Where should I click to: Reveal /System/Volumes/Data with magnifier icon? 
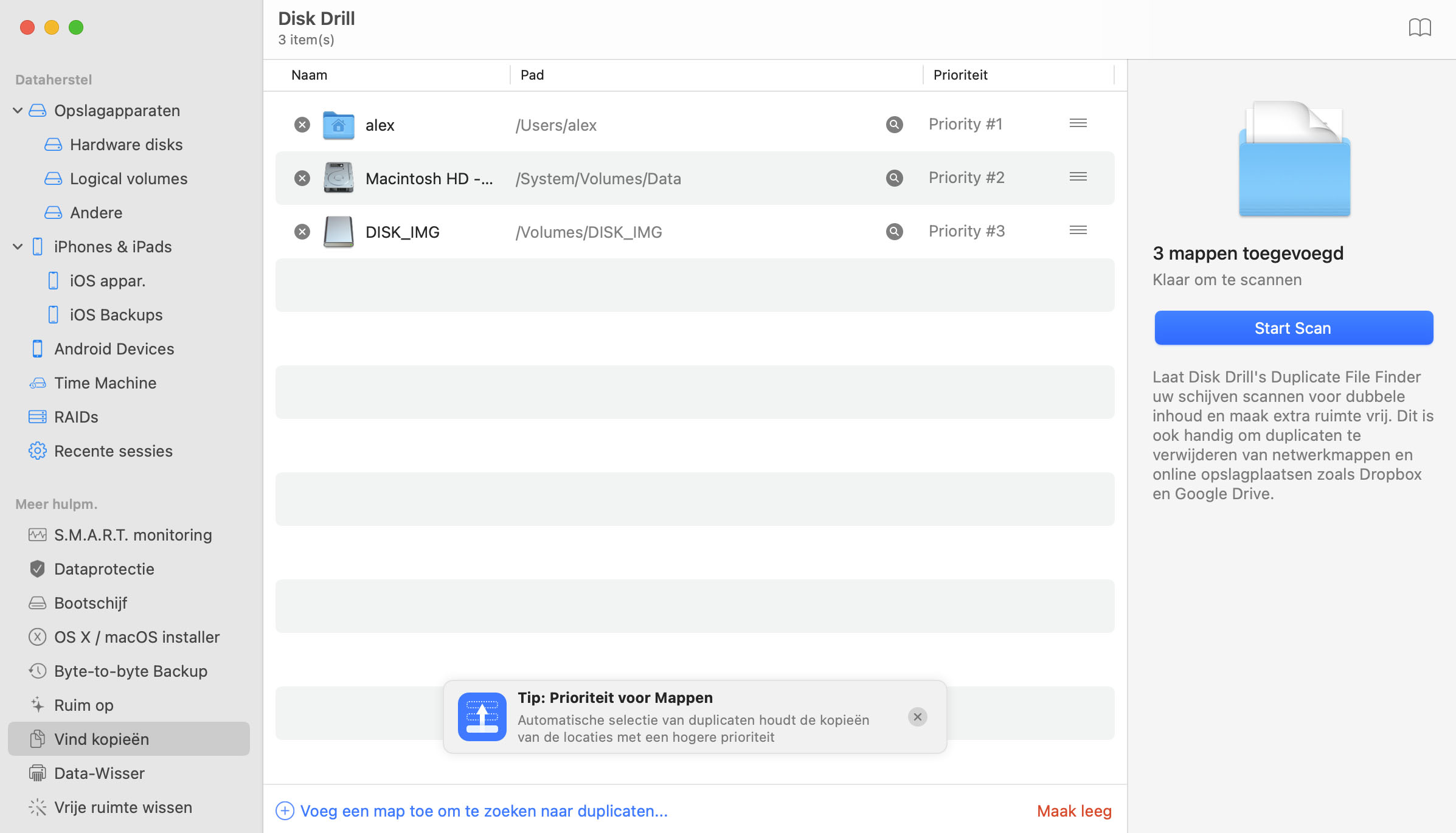tap(894, 178)
